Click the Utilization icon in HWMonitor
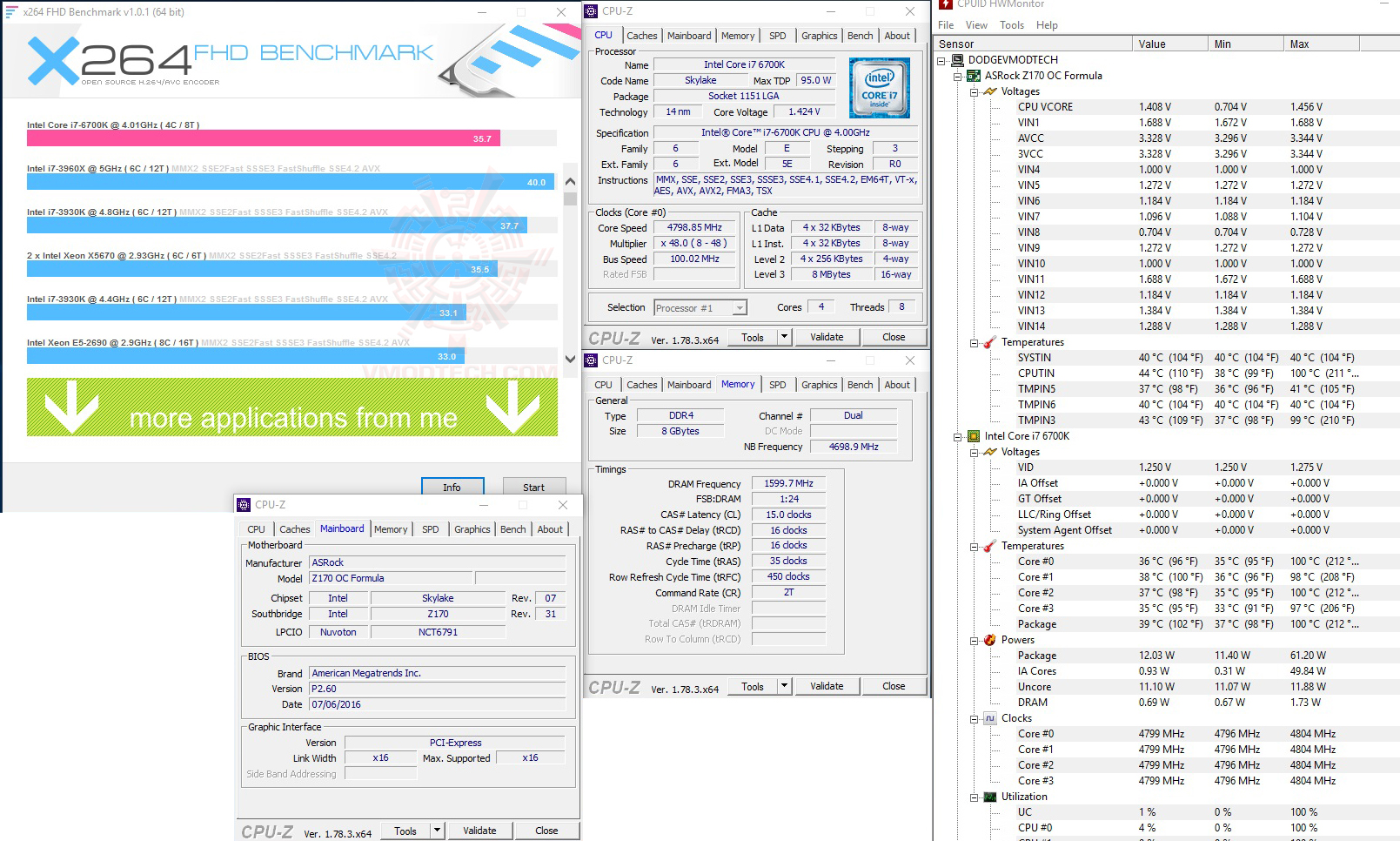 990,797
